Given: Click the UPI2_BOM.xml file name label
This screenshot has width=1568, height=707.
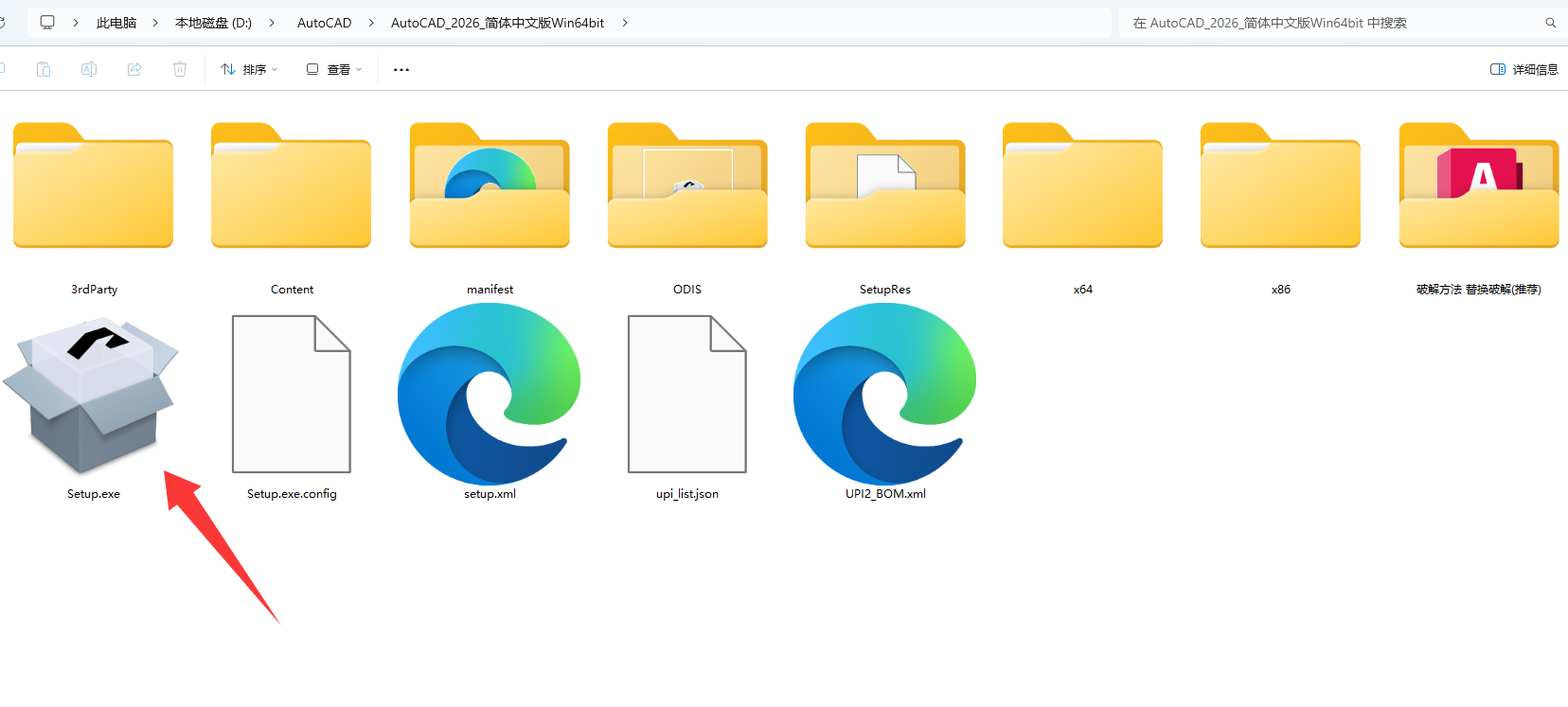Looking at the screenshot, I should [x=885, y=494].
